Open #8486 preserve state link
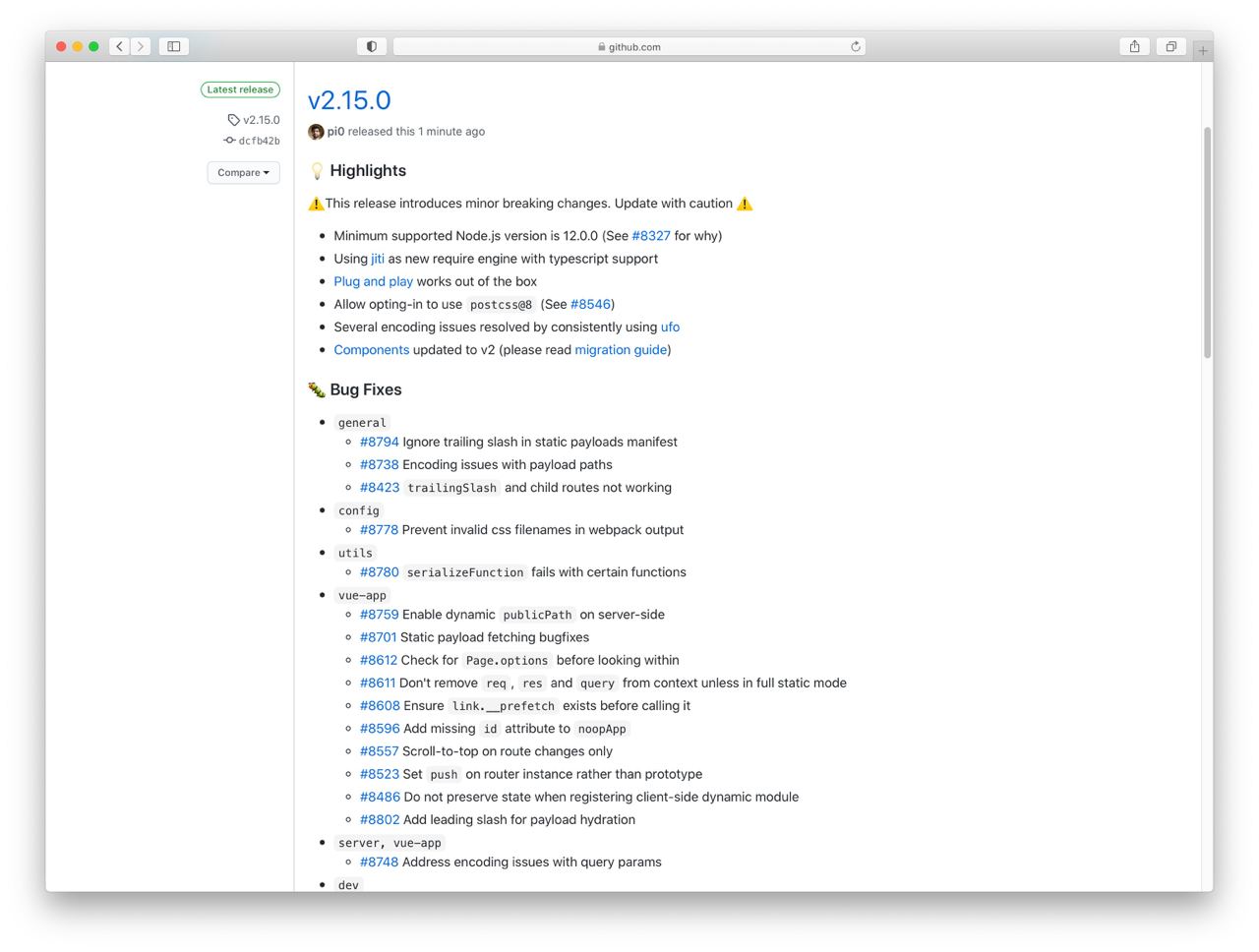Viewport: 1259px width, 952px height. pyautogui.click(x=380, y=797)
